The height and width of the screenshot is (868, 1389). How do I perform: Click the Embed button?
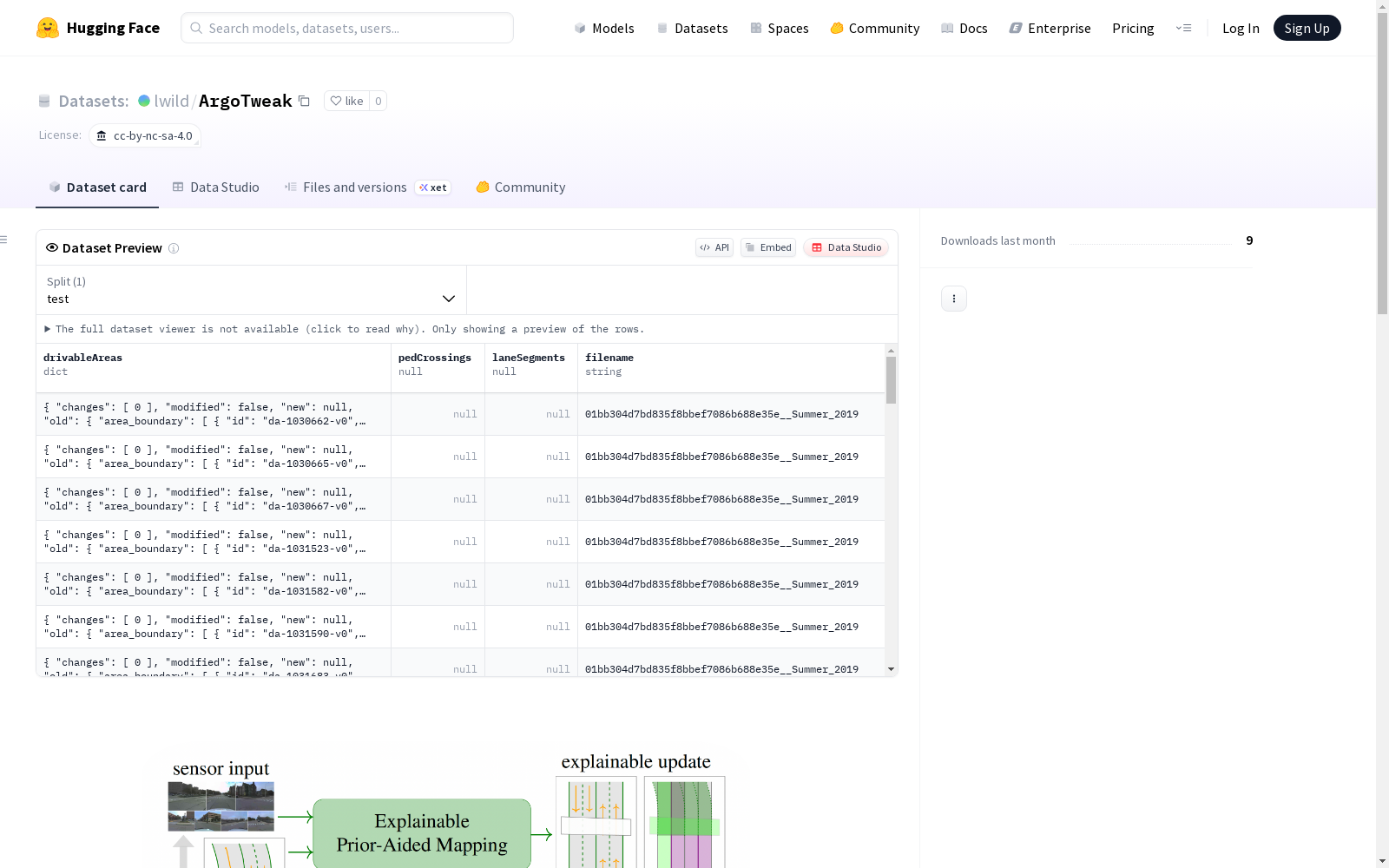click(x=768, y=247)
